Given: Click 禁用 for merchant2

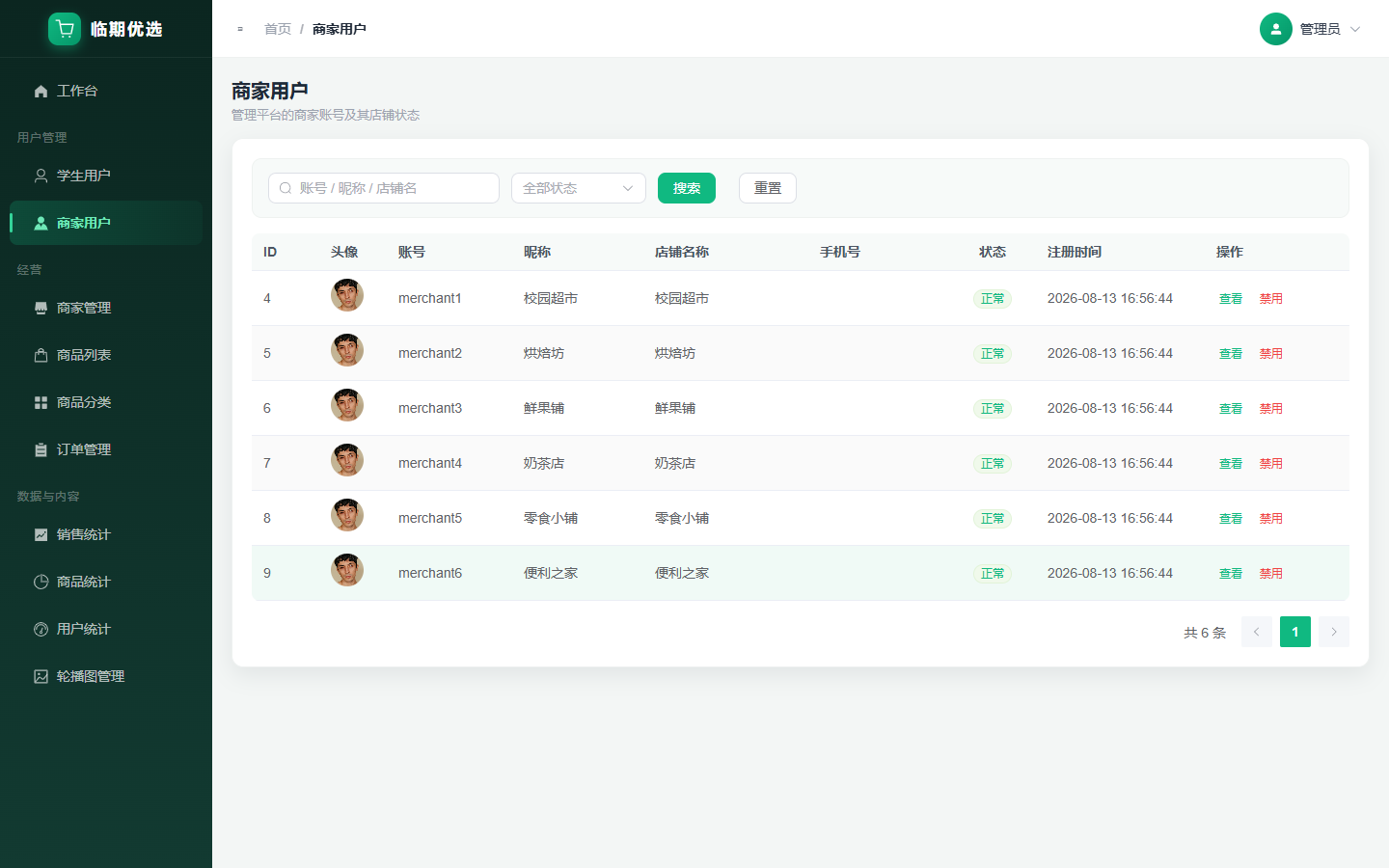Looking at the screenshot, I should click(1271, 354).
